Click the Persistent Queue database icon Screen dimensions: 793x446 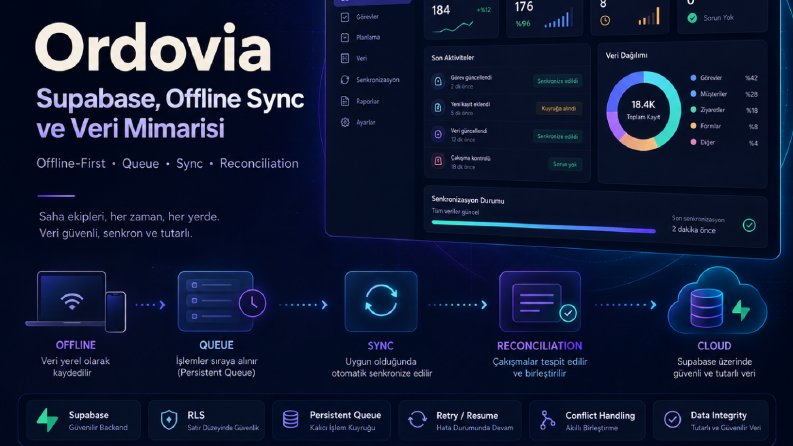pyautogui.click(x=290, y=420)
